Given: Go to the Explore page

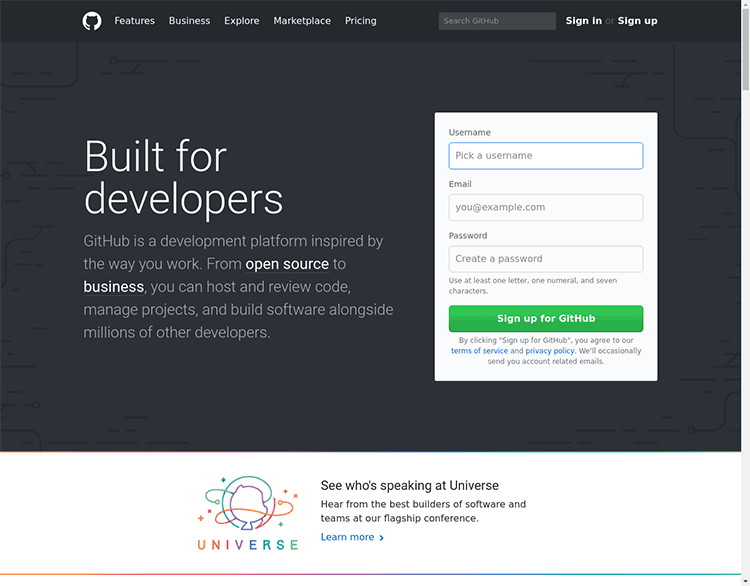Looking at the screenshot, I should (242, 21).
